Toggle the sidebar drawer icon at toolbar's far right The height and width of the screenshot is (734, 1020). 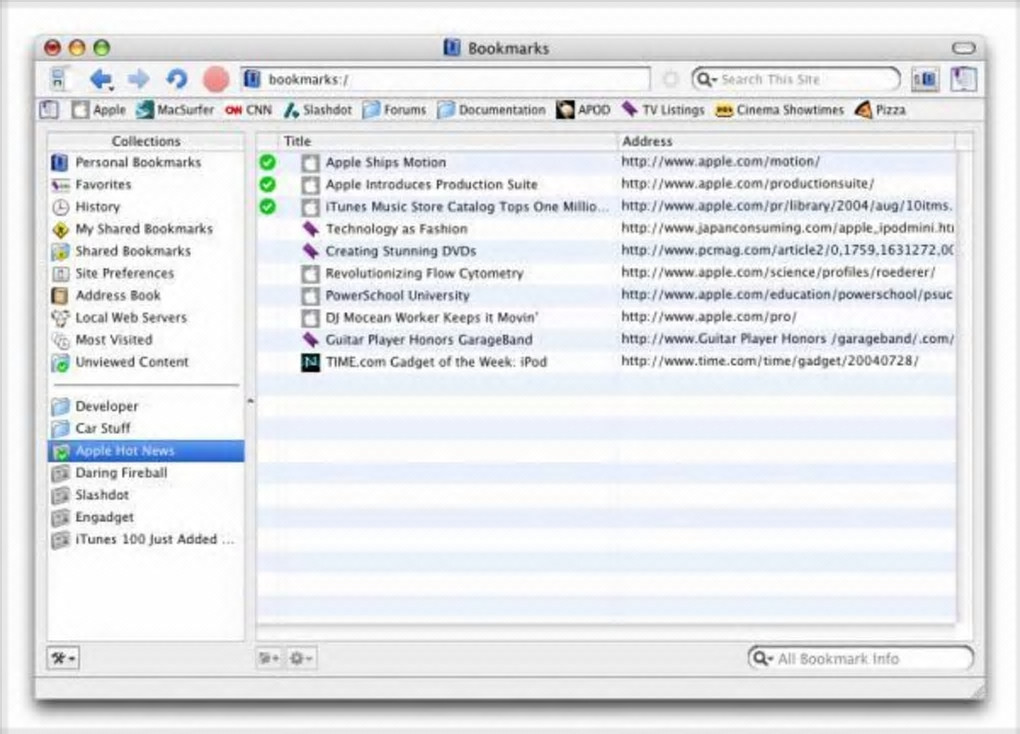(x=963, y=79)
